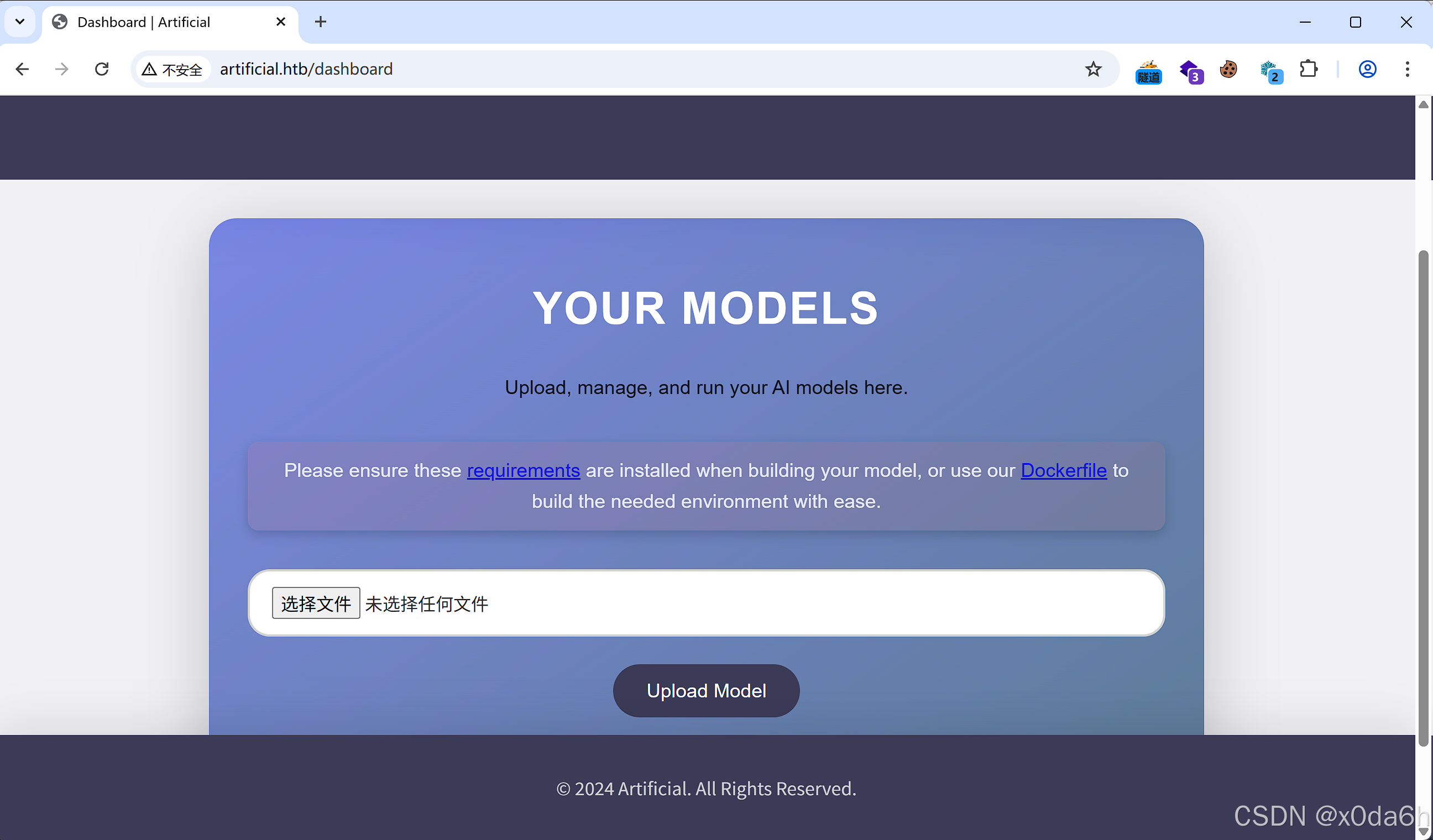Screen dimensions: 1433x840
Task: Switch to the Dashboard | Artificial tab
Action: click(x=144, y=22)
